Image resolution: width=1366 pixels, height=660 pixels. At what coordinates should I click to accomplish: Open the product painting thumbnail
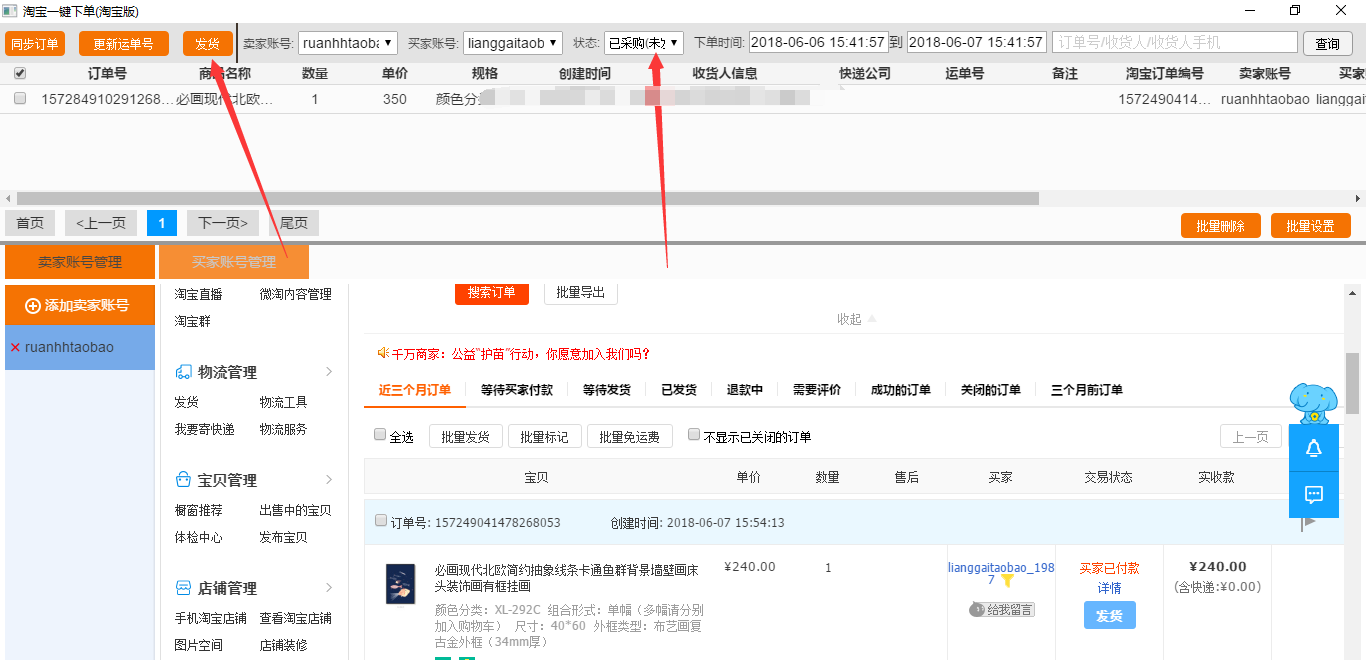[x=401, y=584]
